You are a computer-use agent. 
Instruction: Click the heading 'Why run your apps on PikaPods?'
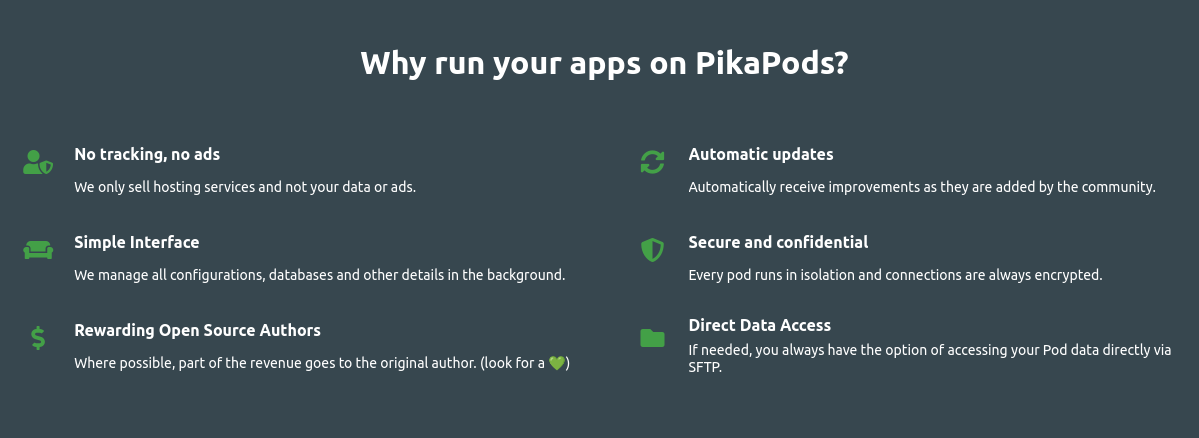click(x=604, y=63)
